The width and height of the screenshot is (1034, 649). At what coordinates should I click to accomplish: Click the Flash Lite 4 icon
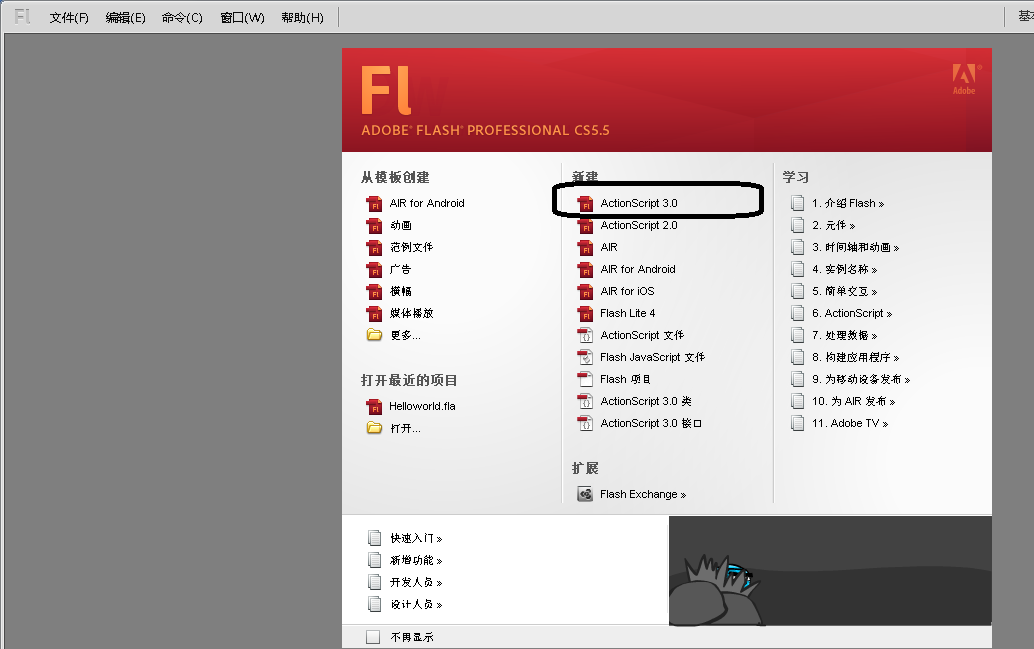(586, 314)
